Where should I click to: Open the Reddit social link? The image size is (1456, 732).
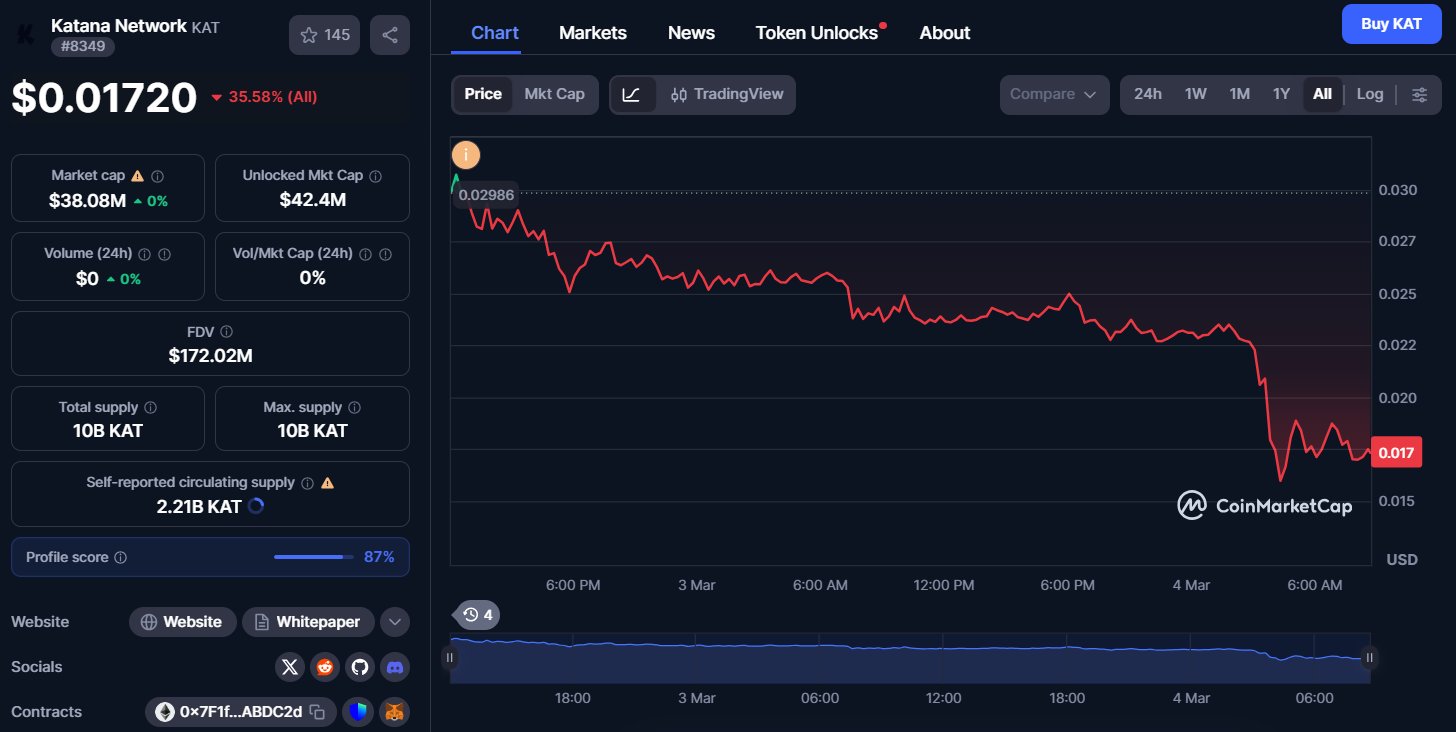[325, 667]
